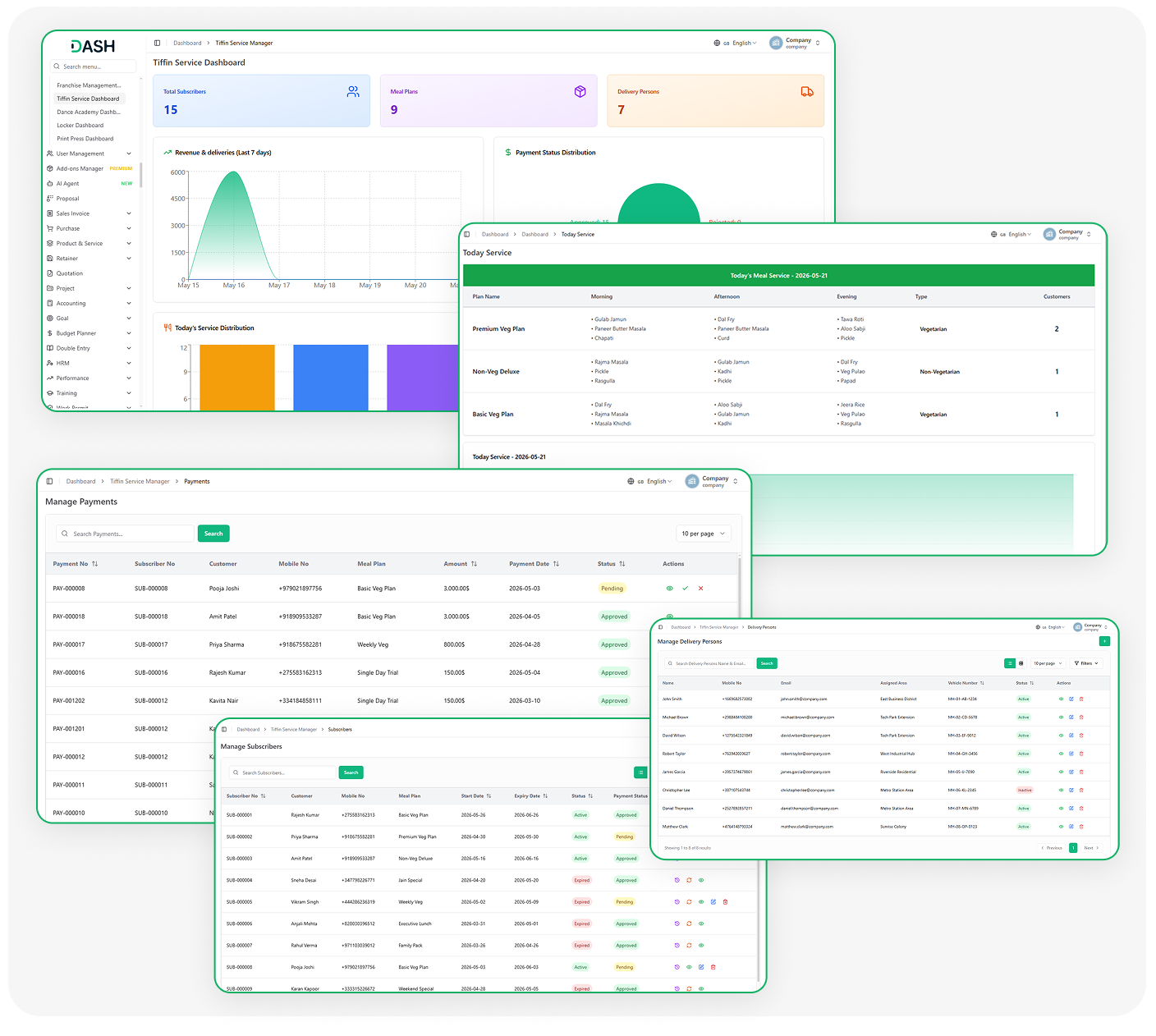Click the Search Payments input field
This screenshot has height=1036, width=1156.
tap(126, 534)
